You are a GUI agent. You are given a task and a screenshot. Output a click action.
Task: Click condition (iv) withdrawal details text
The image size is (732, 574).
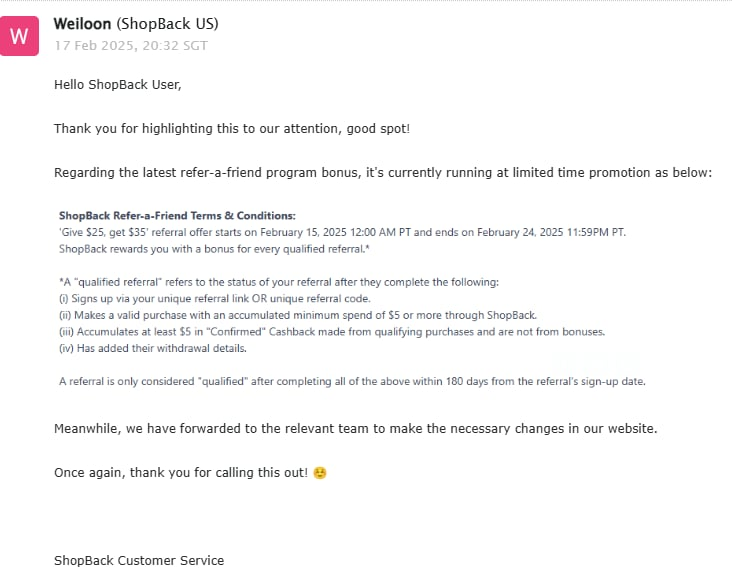(x=153, y=348)
